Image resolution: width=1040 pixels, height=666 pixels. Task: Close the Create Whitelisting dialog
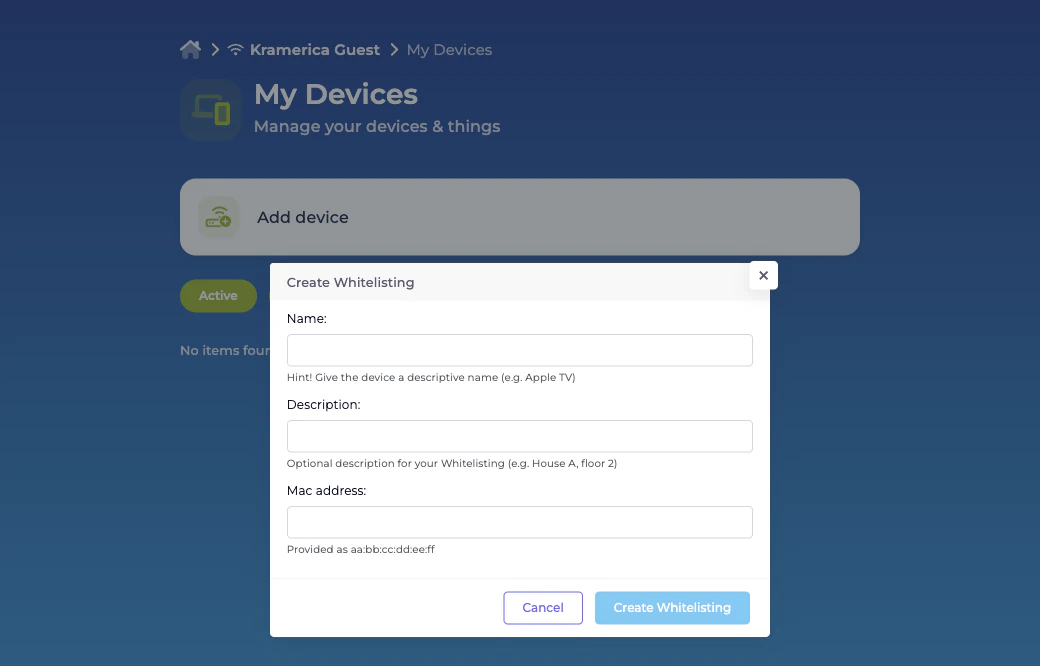pyautogui.click(x=763, y=275)
